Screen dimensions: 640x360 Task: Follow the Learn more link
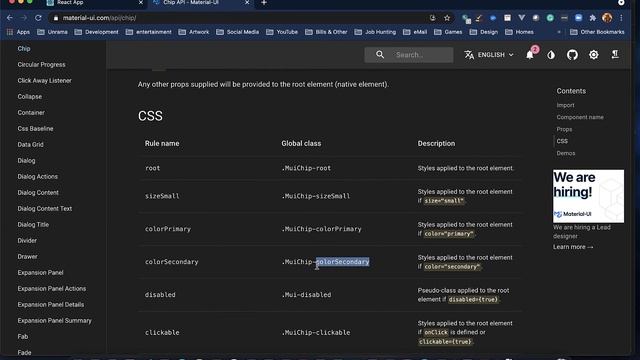coord(573,247)
